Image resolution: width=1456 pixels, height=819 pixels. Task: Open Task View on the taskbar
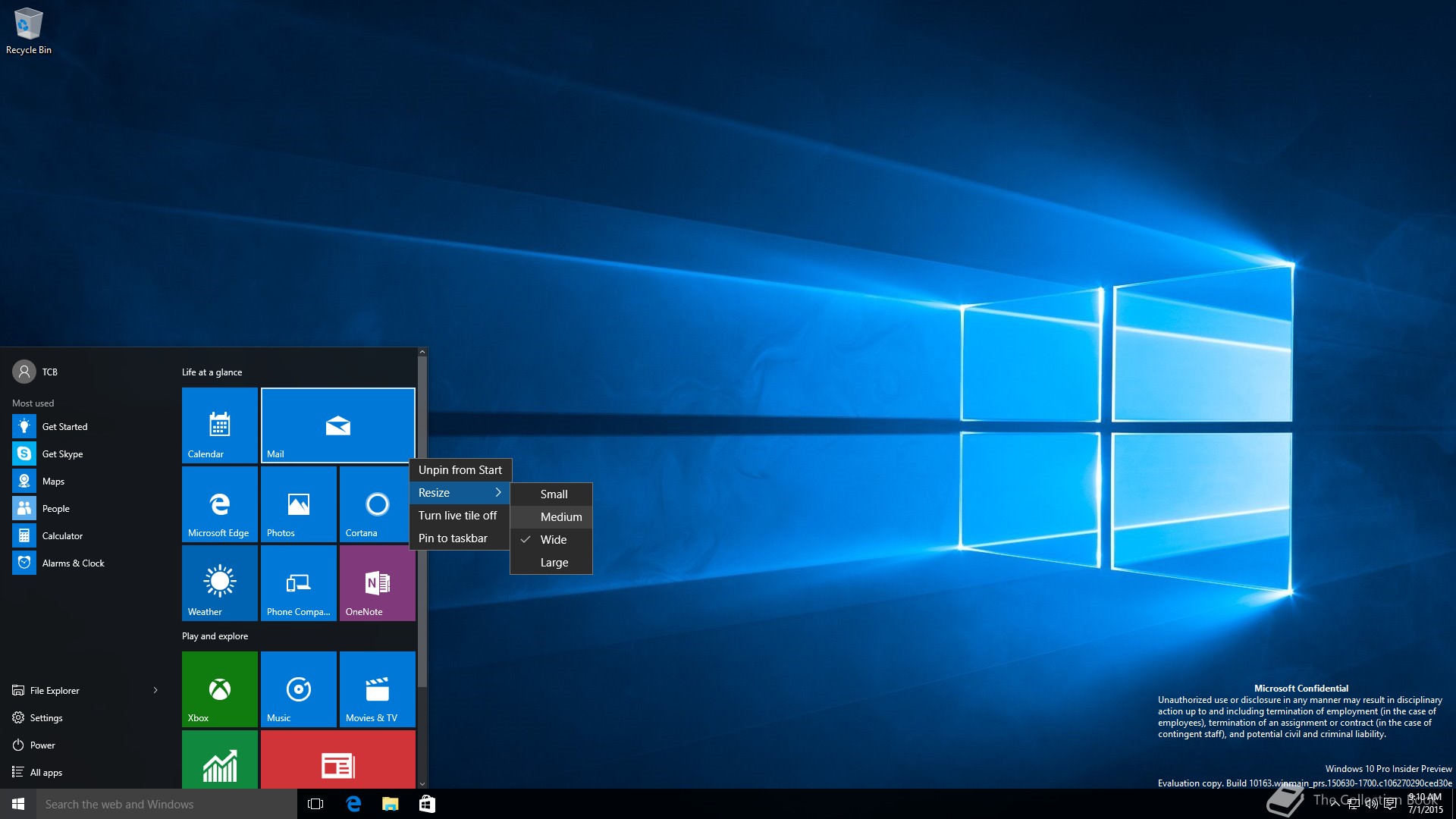[315, 804]
